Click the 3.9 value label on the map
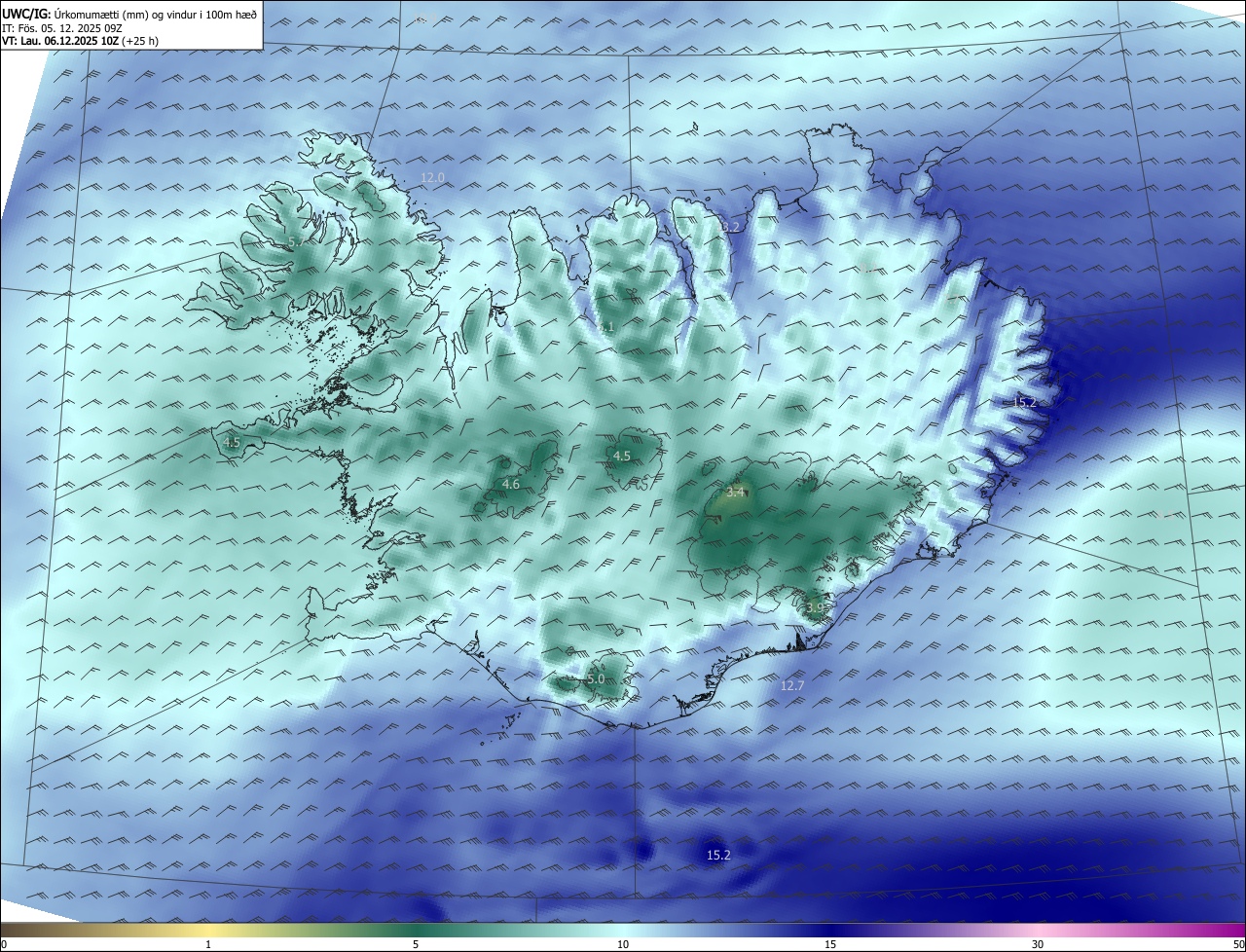Screen dimensions: 1246x952 tap(815, 607)
